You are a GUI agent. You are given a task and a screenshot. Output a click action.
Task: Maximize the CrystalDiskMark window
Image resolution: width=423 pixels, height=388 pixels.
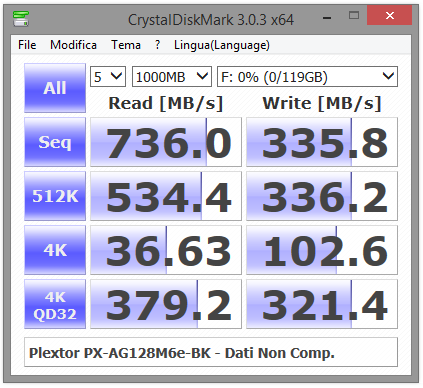click(354, 15)
